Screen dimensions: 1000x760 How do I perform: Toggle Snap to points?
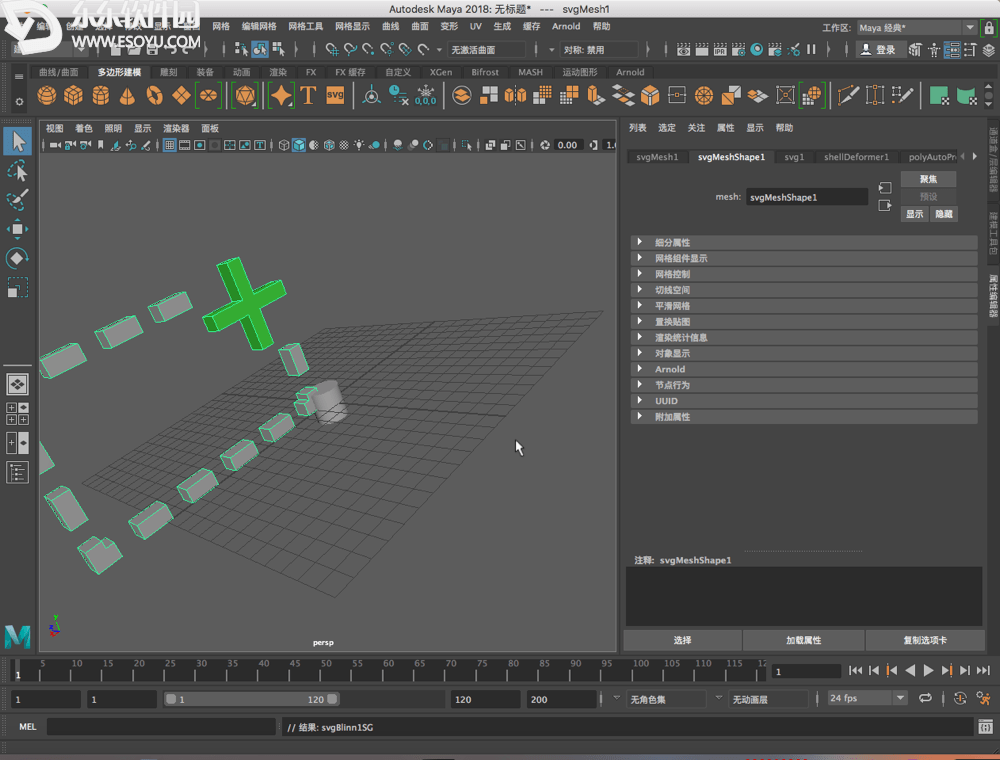(369, 50)
